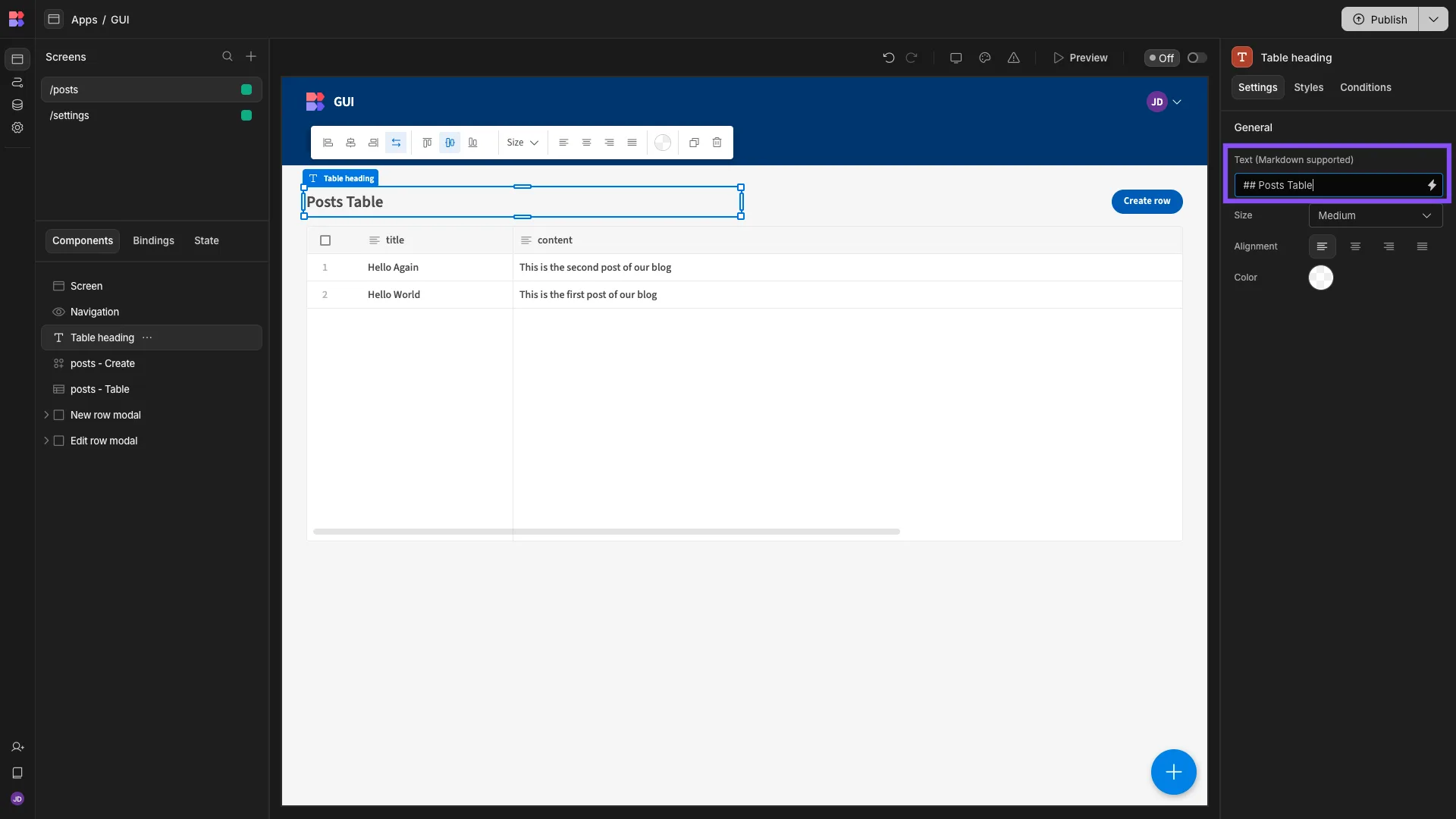Expand the Edit row modal tree item

(x=46, y=441)
